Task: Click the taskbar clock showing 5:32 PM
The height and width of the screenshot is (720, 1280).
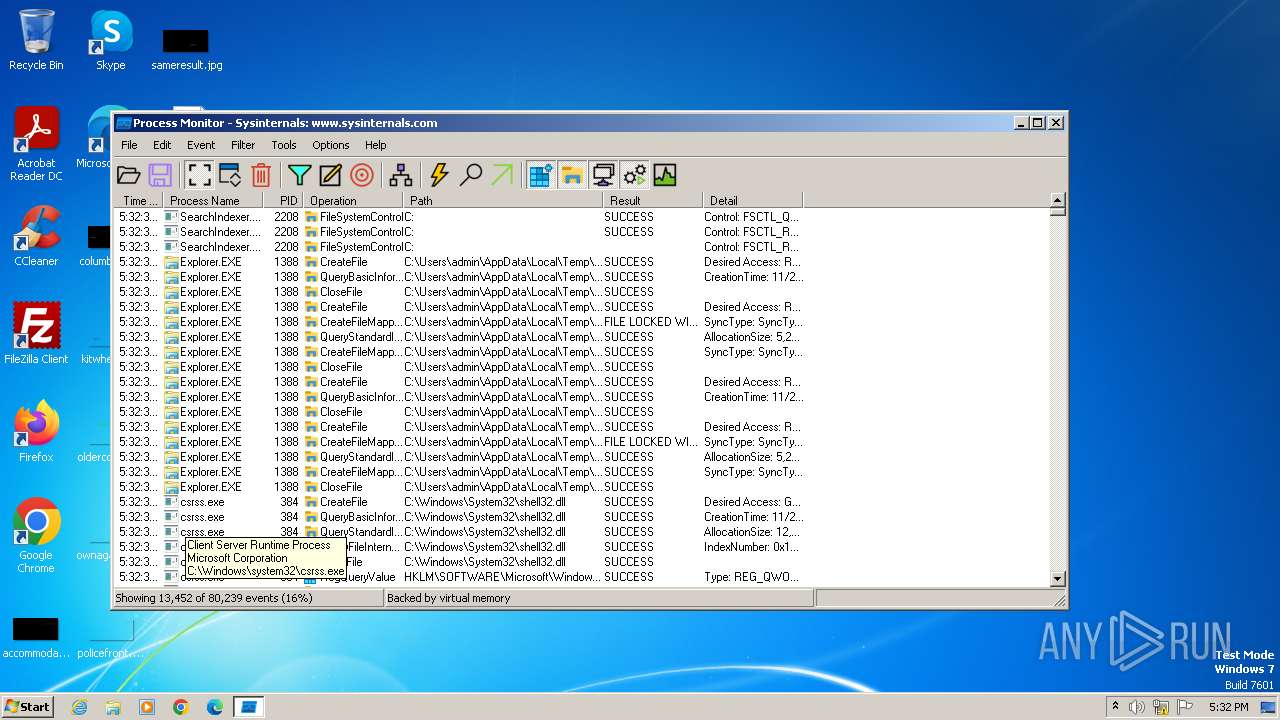Action: click(x=1228, y=707)
